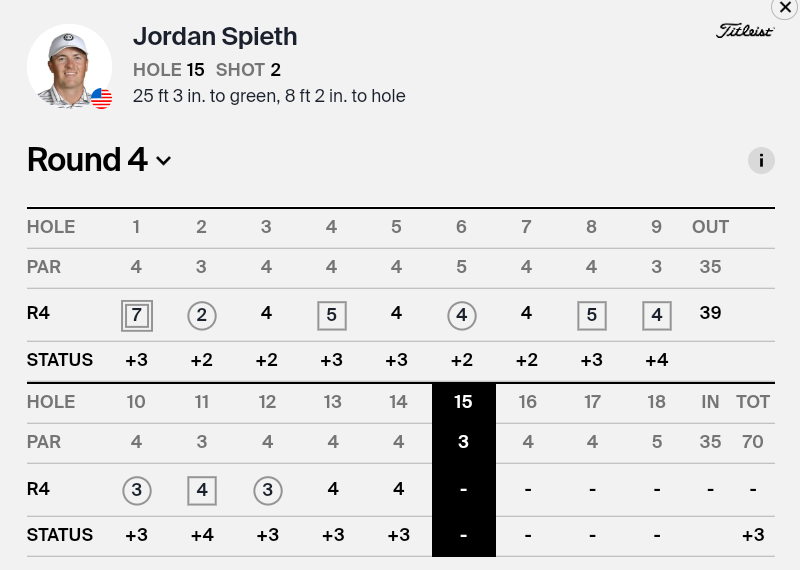Click the boxed bogey 4 on hole 11

(202, 490)
